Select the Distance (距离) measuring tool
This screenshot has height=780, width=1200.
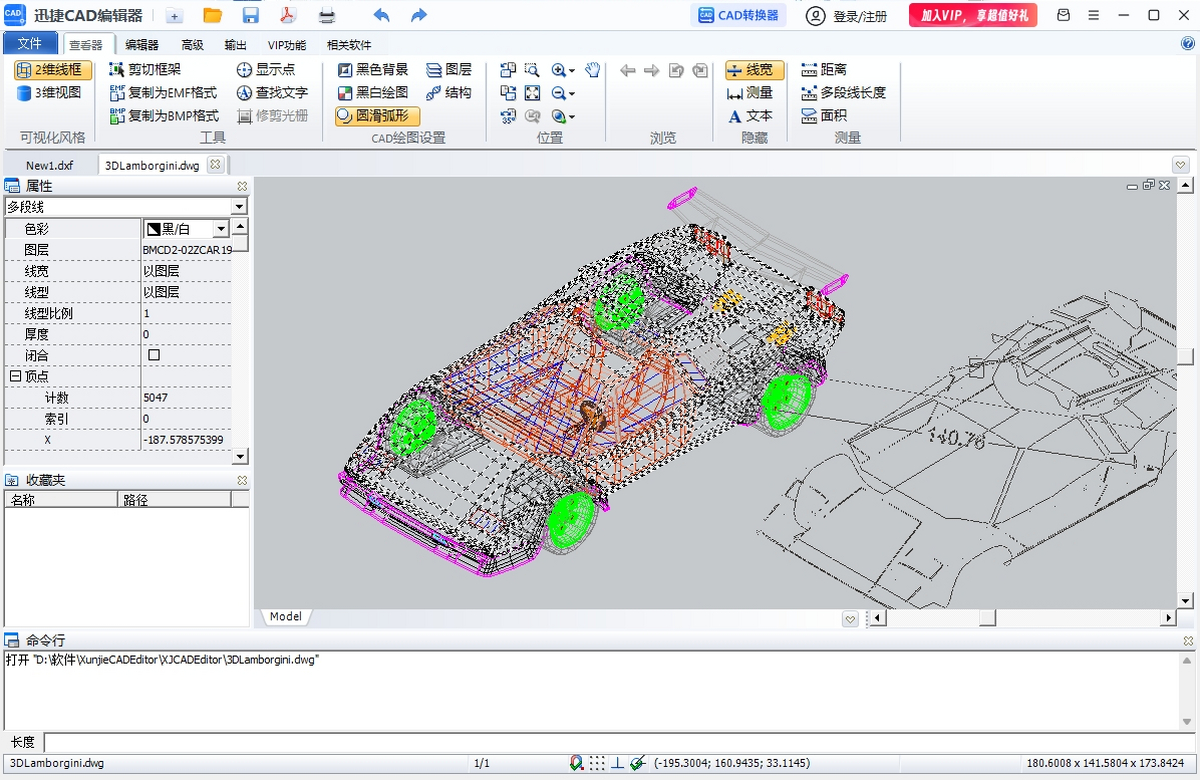pyautogui.click(x=823, y=70)
